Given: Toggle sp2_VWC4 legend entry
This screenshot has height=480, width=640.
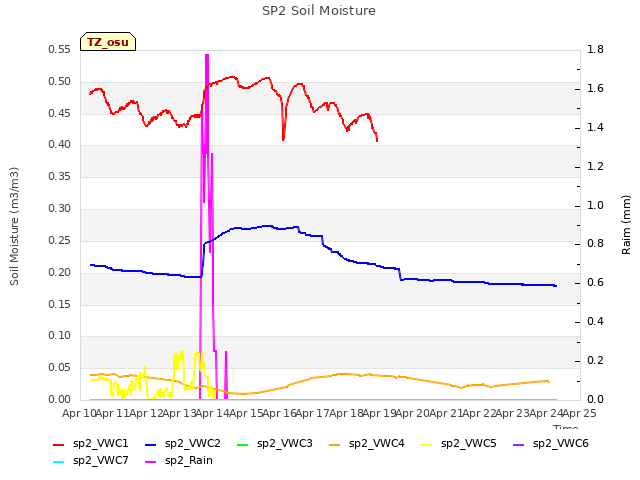Looking at the screenshot, I should pyautogui.click(x=367, y=444).
